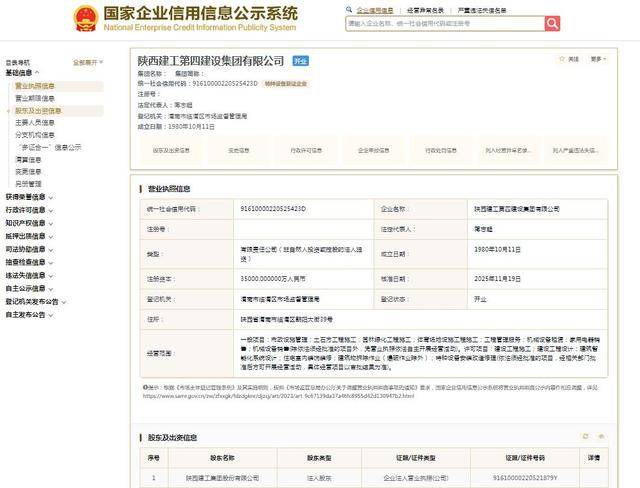Click the 列入严重违法失信 quick-link card
Screen dimensions: 640x488
click(x=576, y=151)
